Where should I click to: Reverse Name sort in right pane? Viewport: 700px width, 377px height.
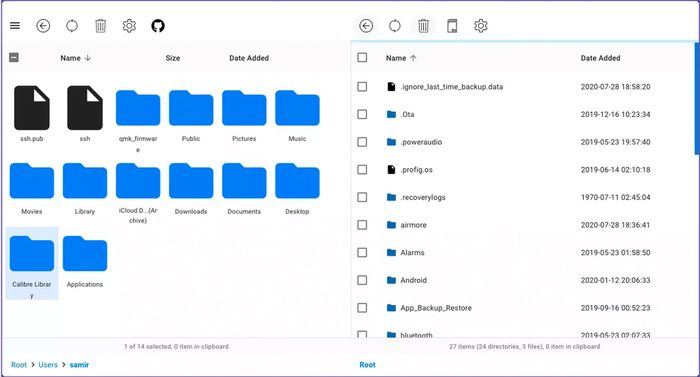click(413, 58)
